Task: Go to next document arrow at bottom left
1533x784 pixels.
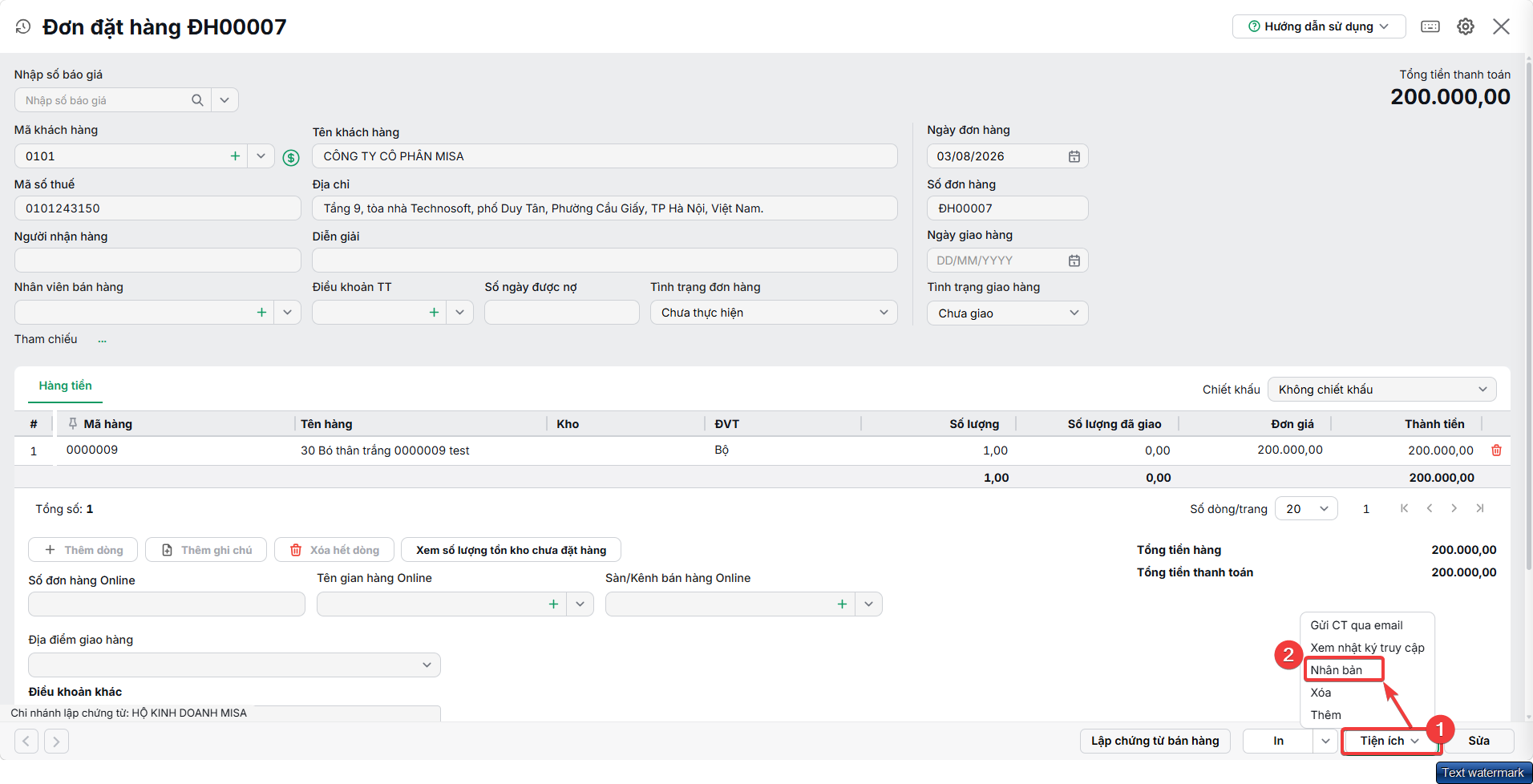Action: tap(56, 741)
